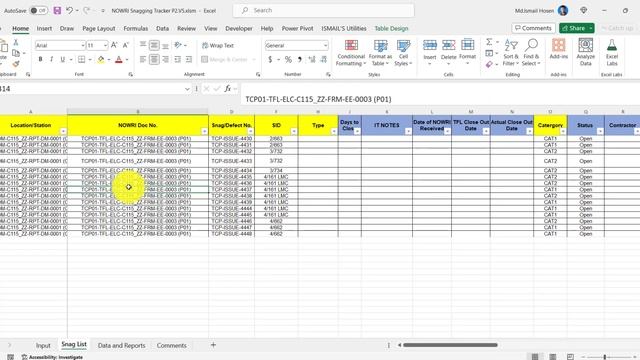The image size is (640, 360).
Task: Apply Italic formatting
Action: (51, 60)
